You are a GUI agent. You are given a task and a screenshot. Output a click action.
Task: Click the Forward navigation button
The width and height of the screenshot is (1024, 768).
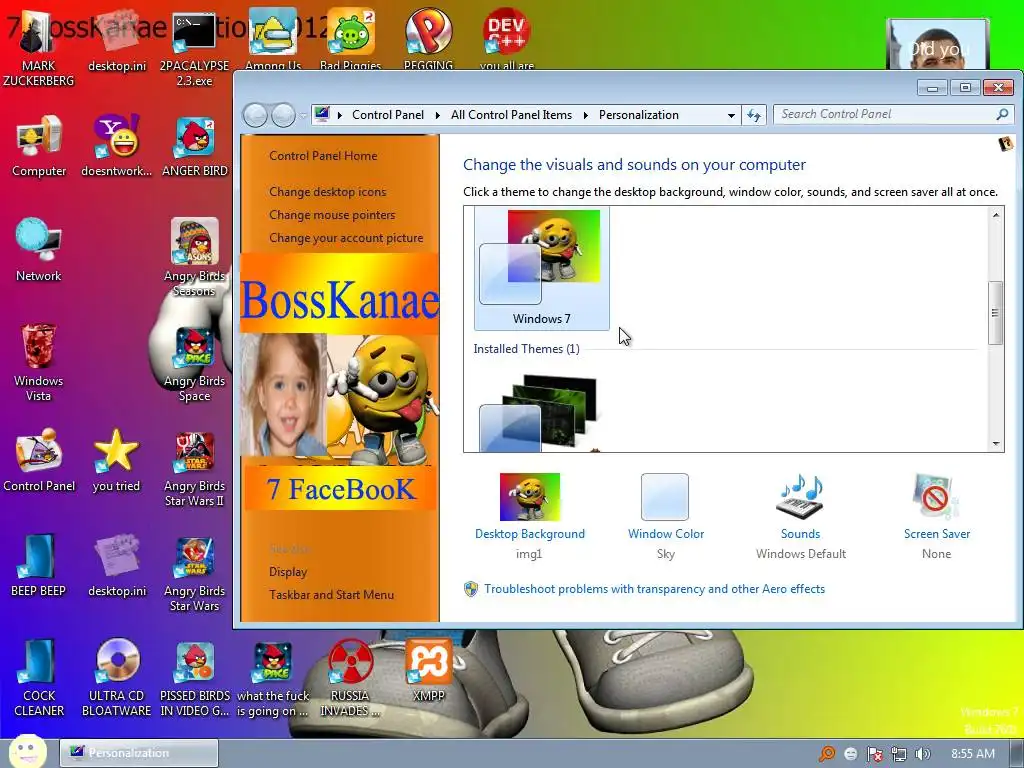pos(283,116)
